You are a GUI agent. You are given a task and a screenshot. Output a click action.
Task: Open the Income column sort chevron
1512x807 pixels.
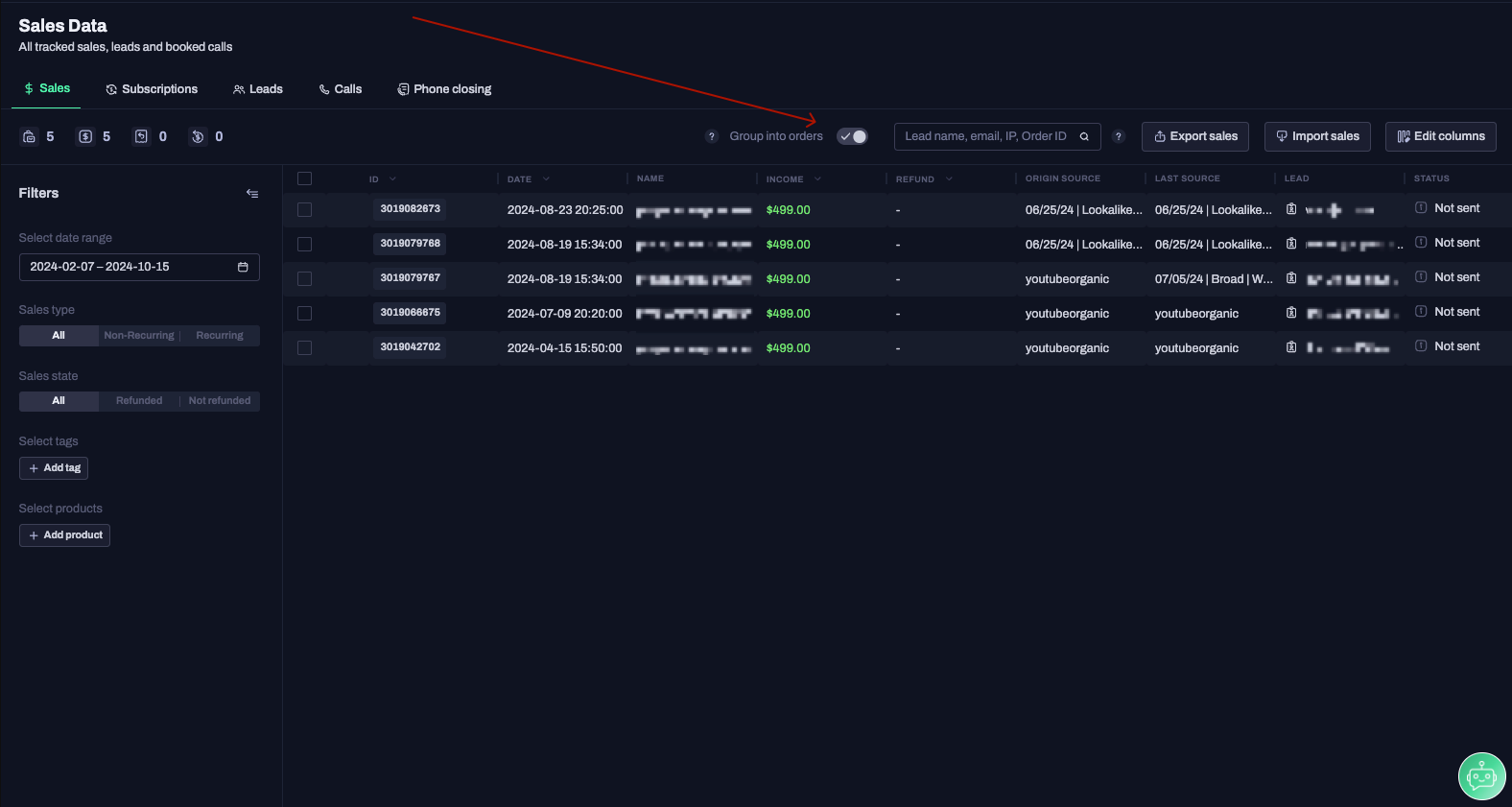tap(817, 179)
